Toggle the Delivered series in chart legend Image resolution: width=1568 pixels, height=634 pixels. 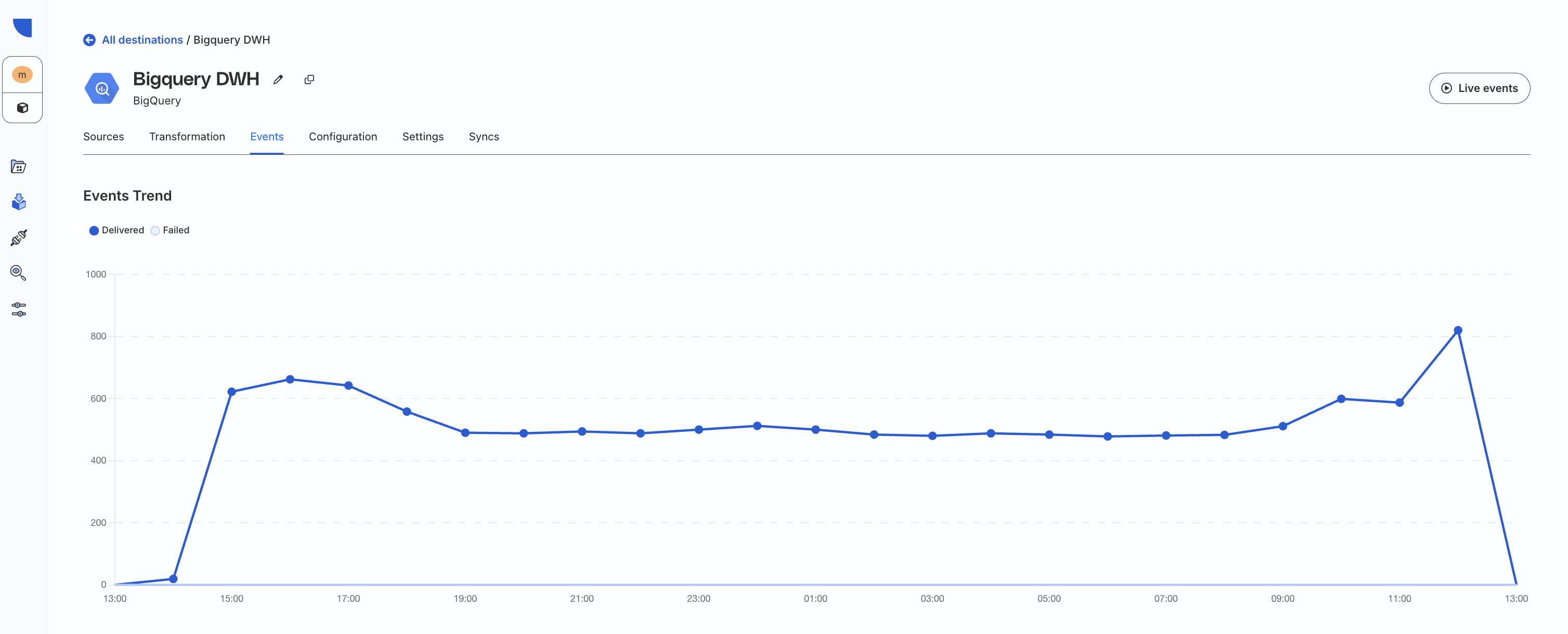tap(116, 231)
